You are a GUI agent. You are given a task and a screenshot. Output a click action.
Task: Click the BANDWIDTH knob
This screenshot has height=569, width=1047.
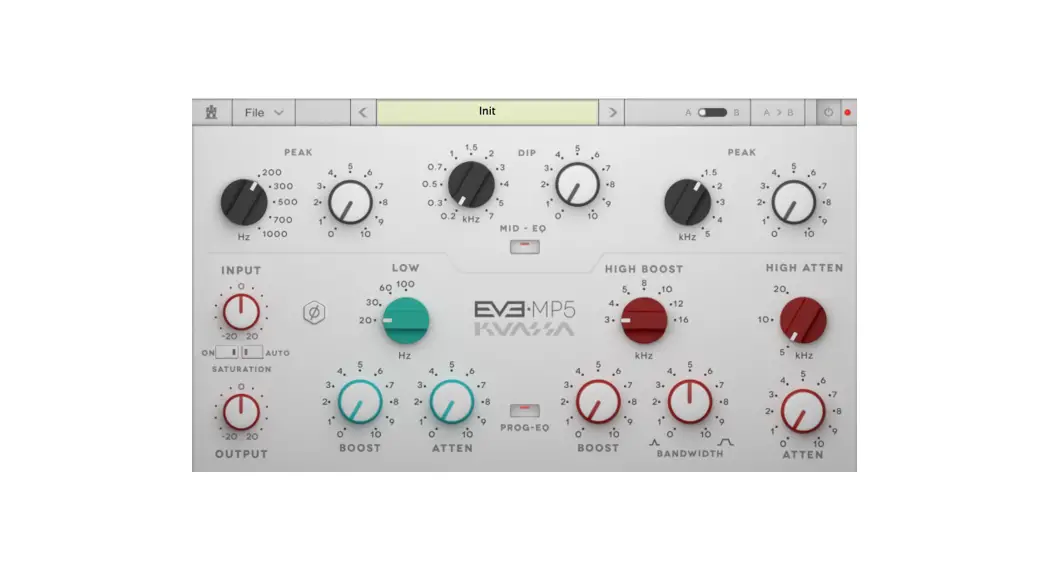[x=689, y=402]
